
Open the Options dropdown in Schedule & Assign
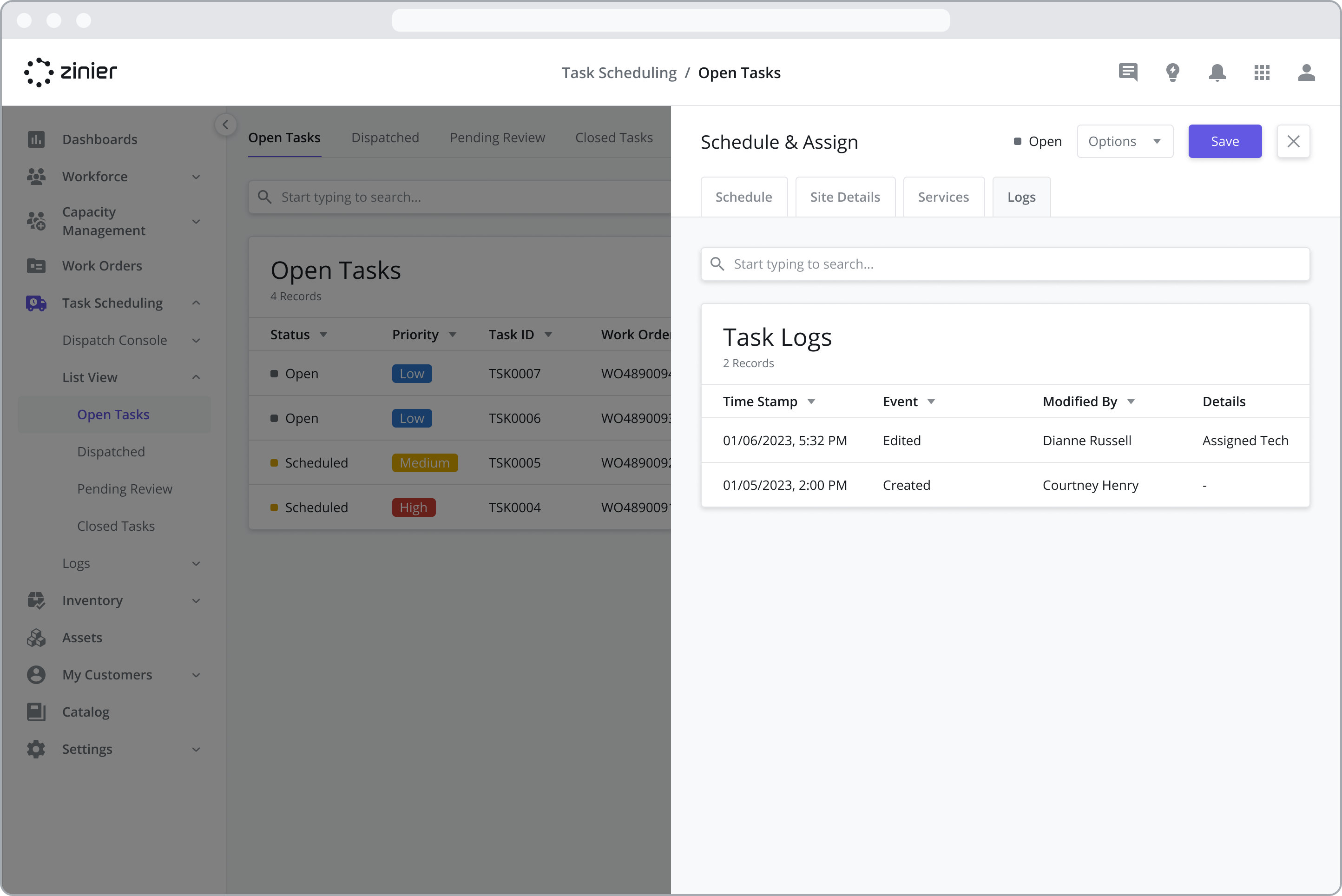click(x=1125, y=141)
